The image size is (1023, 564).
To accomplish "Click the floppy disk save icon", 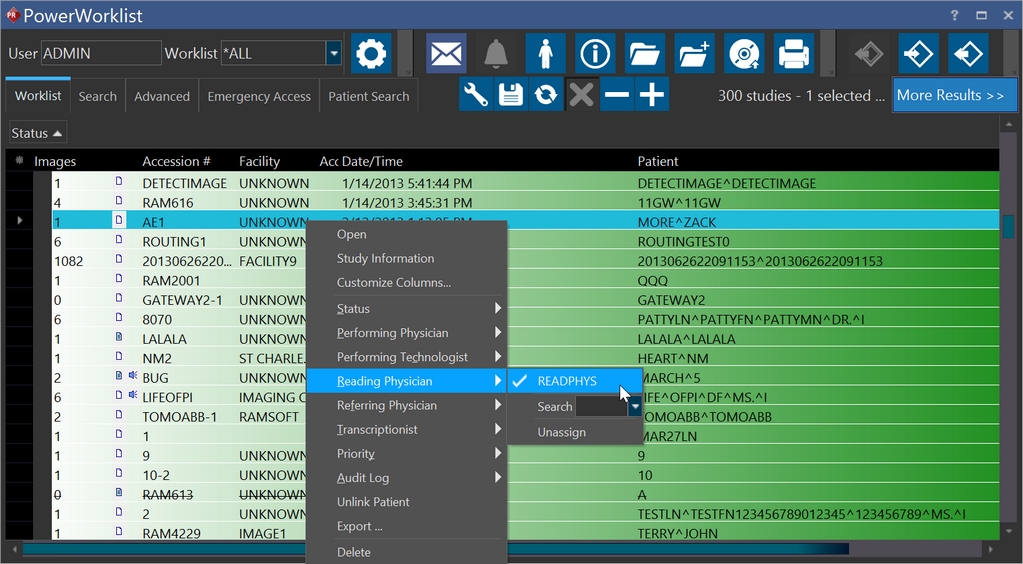I will 512,95.
